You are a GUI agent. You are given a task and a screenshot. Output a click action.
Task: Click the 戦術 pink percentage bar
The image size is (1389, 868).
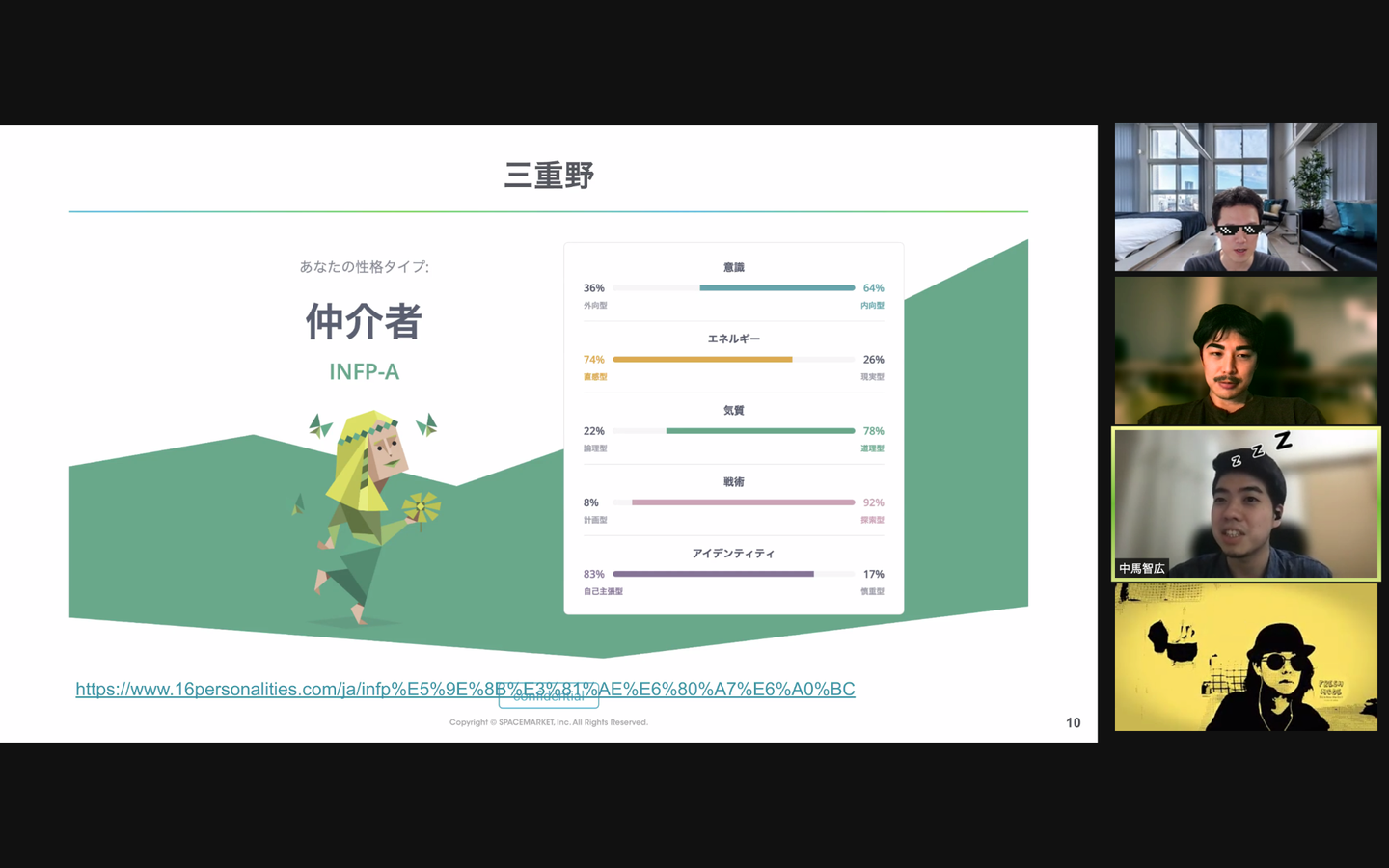pyautogui.click(x=734, y=502)
